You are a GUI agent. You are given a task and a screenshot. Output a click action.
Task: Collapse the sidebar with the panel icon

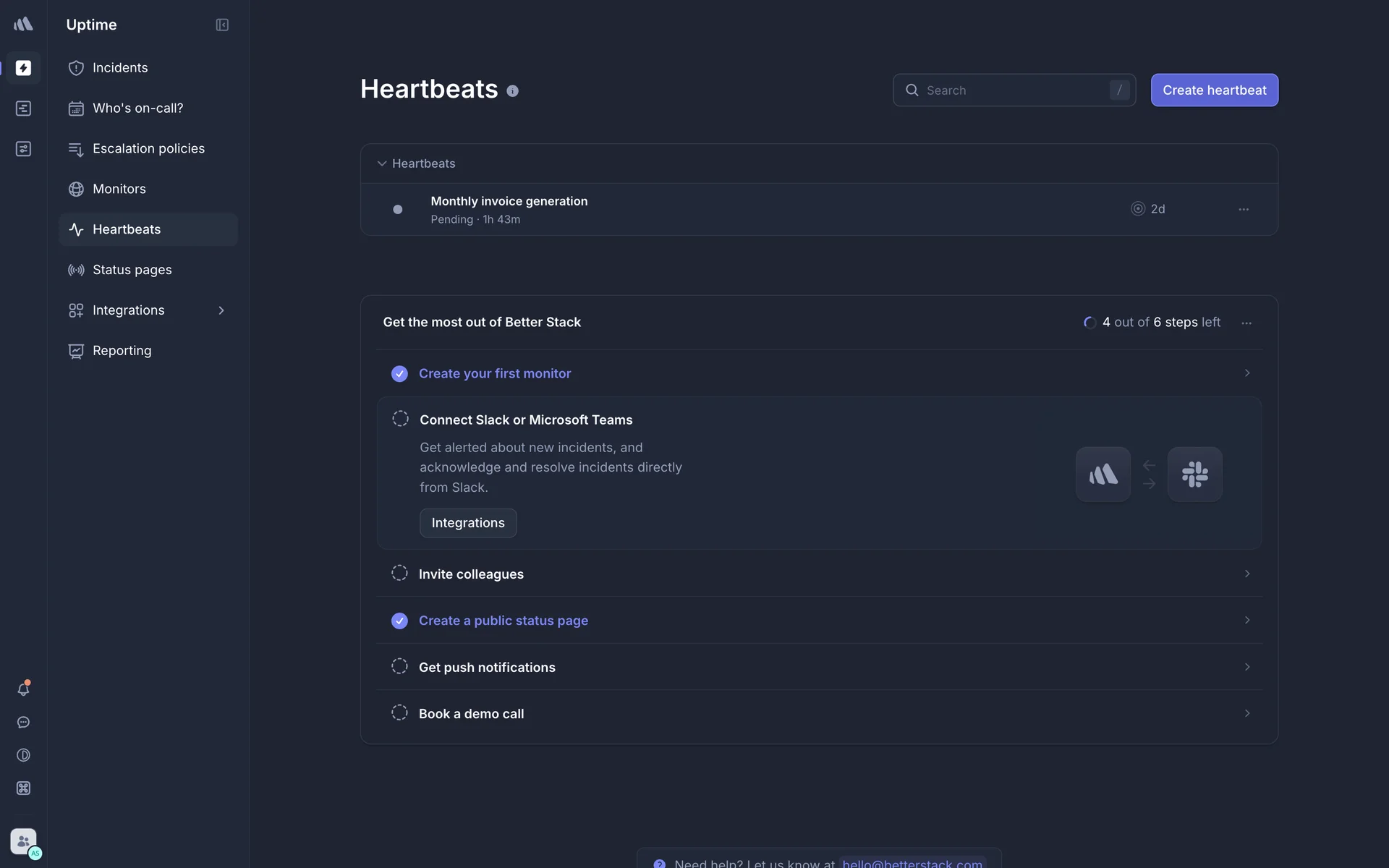pos(222,25)
